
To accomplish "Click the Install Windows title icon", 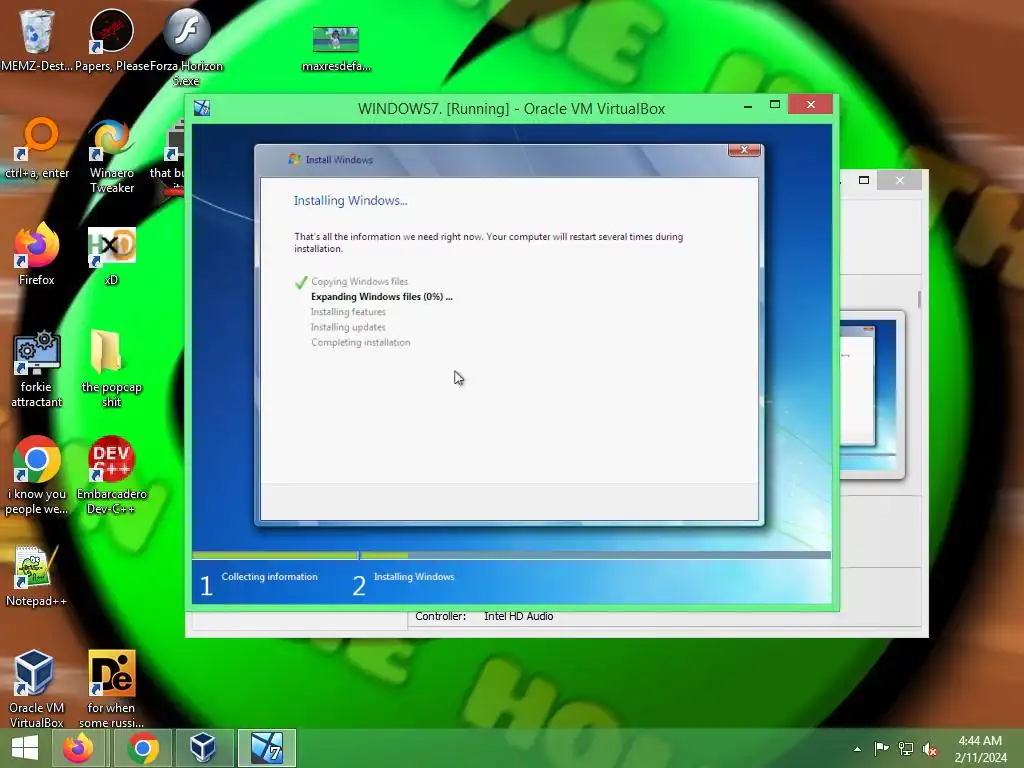I will [295, 159].
